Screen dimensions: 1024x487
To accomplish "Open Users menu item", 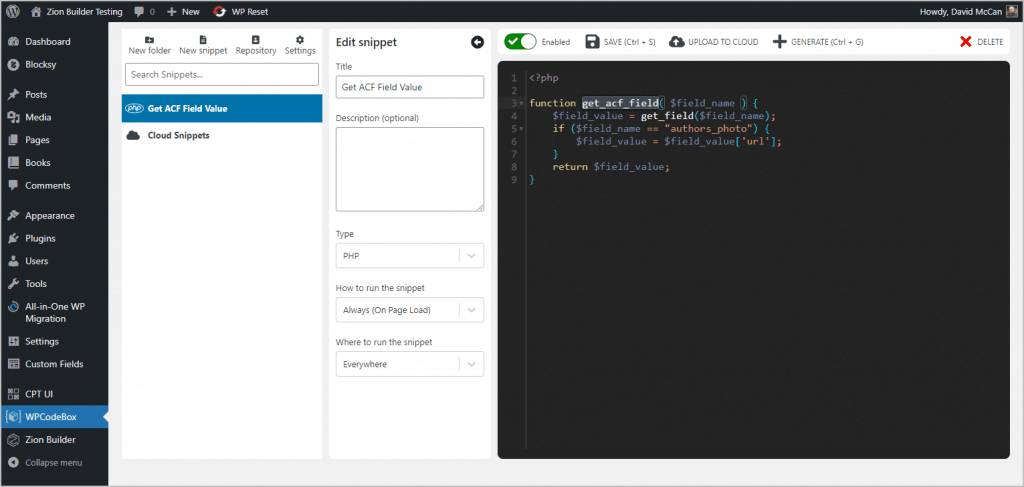I will (54, 261).
